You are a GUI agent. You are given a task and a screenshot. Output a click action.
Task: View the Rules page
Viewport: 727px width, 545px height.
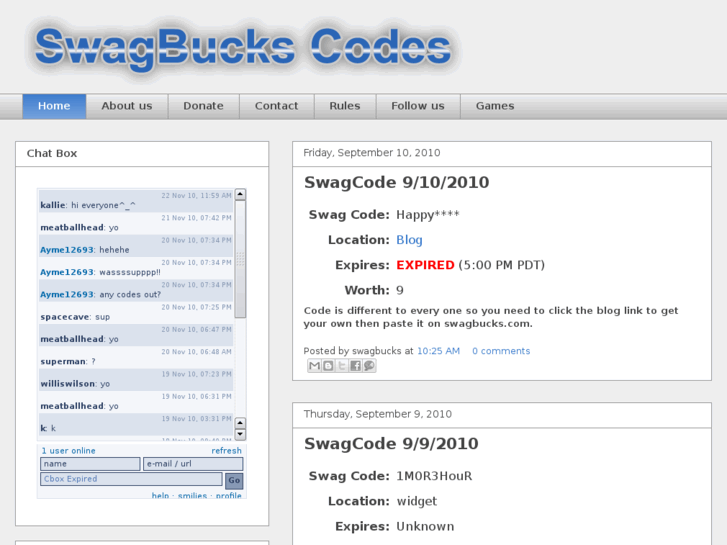[x=345, y=106]
